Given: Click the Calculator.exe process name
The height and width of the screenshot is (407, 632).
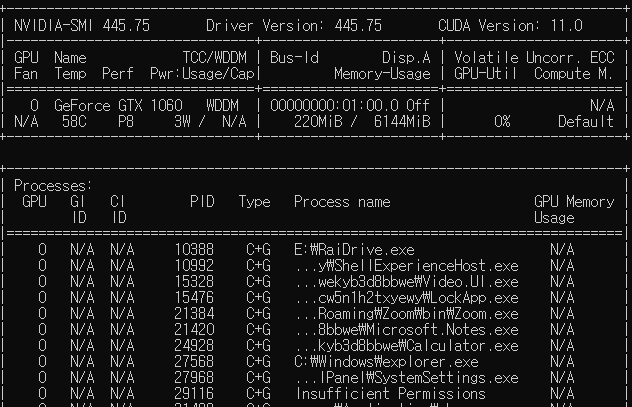Looking at the screenshot, I should pyautogui.click(x=407, y=346).
